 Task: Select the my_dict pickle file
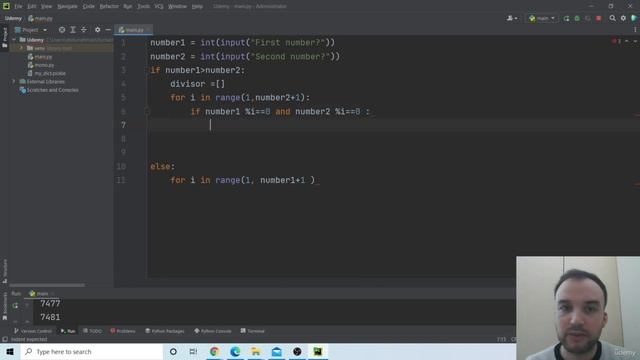(47, 73)
